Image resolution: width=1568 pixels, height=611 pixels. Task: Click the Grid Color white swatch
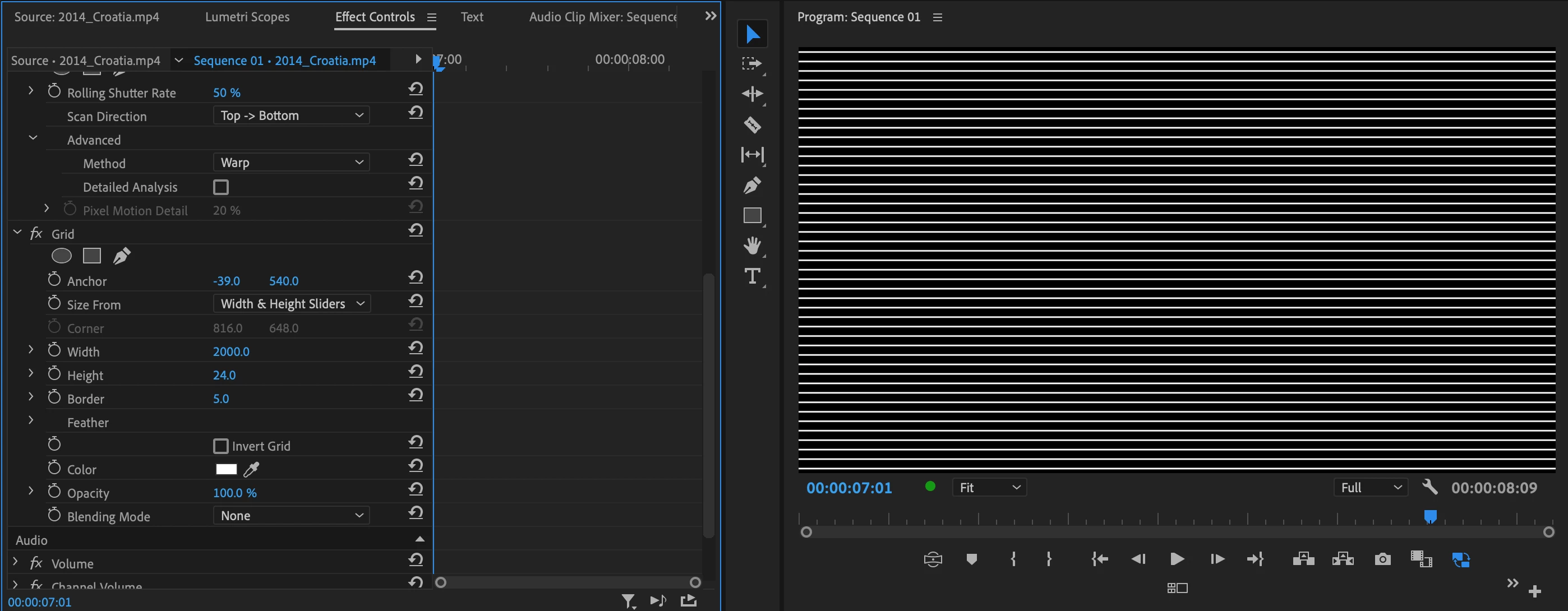click(226, 469)
